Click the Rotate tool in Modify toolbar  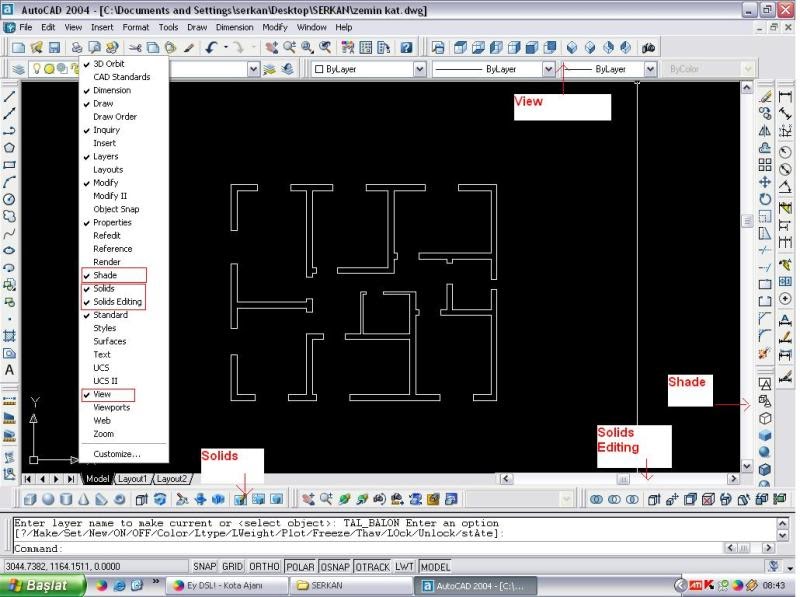(x=764, y=199)
